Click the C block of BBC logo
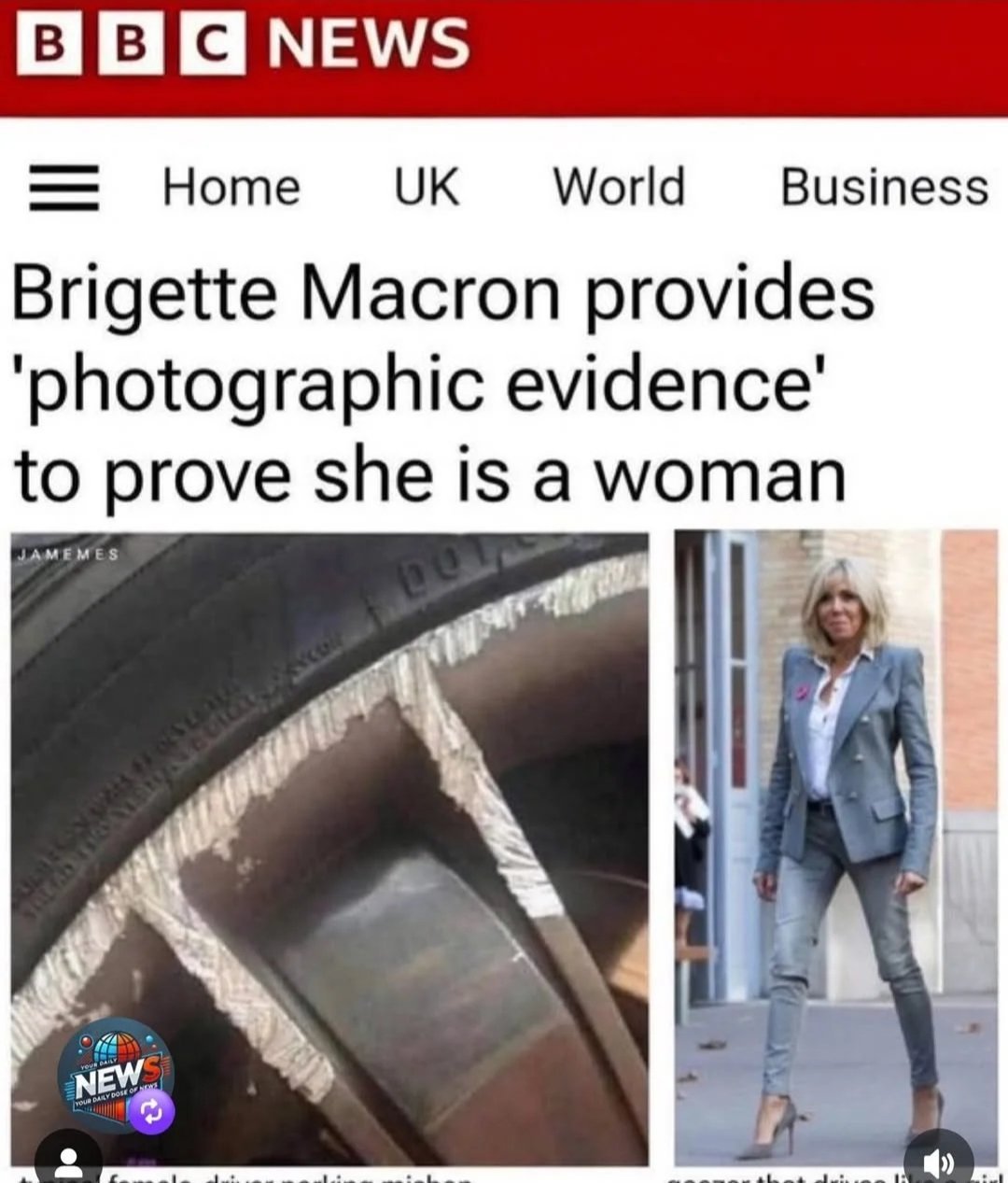This screenshot has height=1183, width=1008. click(213, 44)
